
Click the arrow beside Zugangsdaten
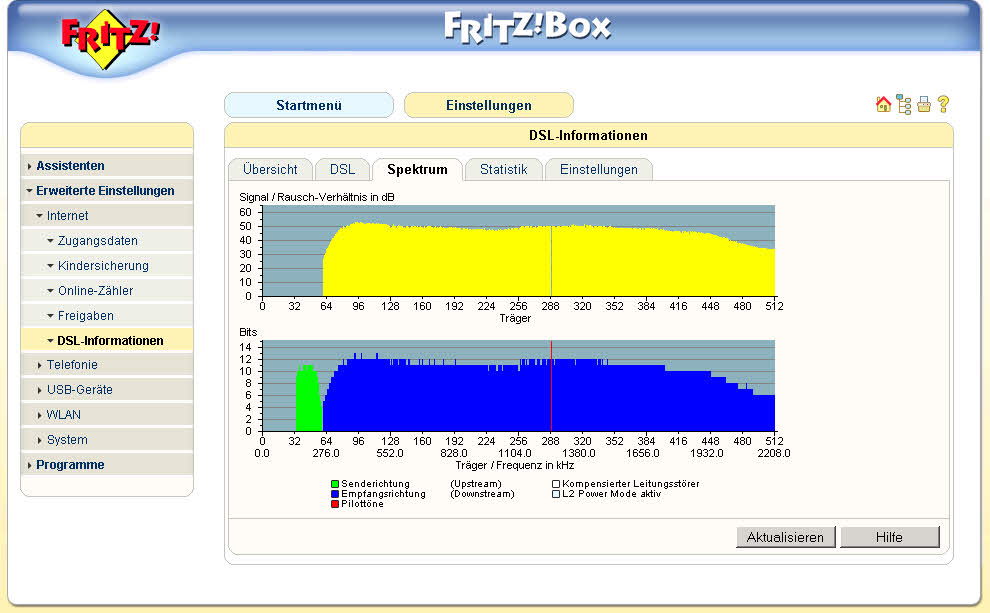click(x=51, y=241)
